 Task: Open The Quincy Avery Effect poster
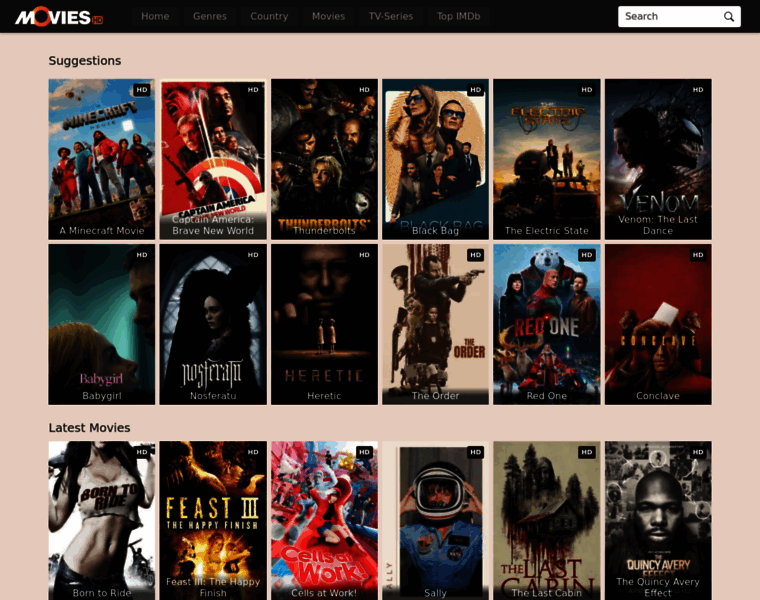[x=658, y=521]
